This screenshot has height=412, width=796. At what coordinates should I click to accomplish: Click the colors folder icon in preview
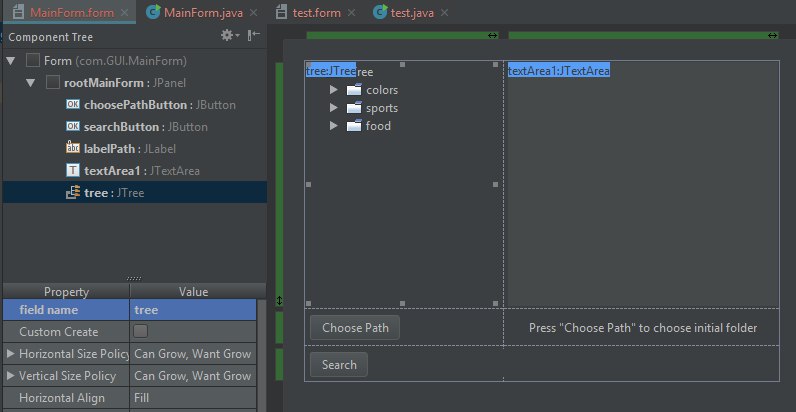click(x=353, y=90)
